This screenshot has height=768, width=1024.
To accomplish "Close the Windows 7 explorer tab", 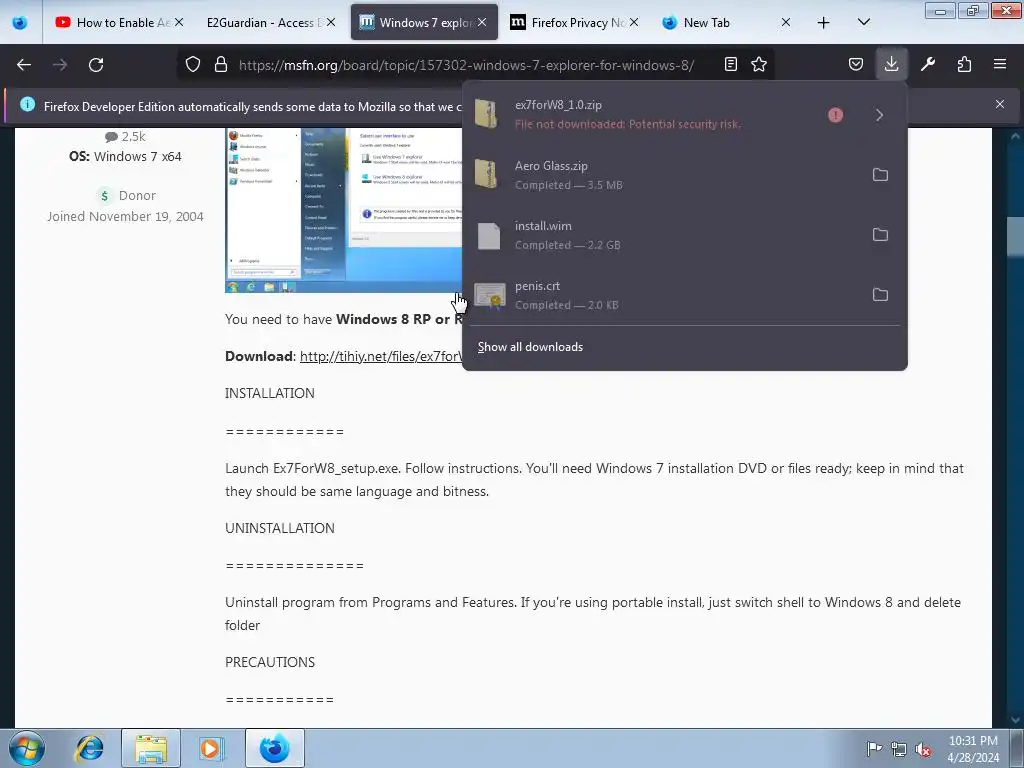I will pos(482,22).
